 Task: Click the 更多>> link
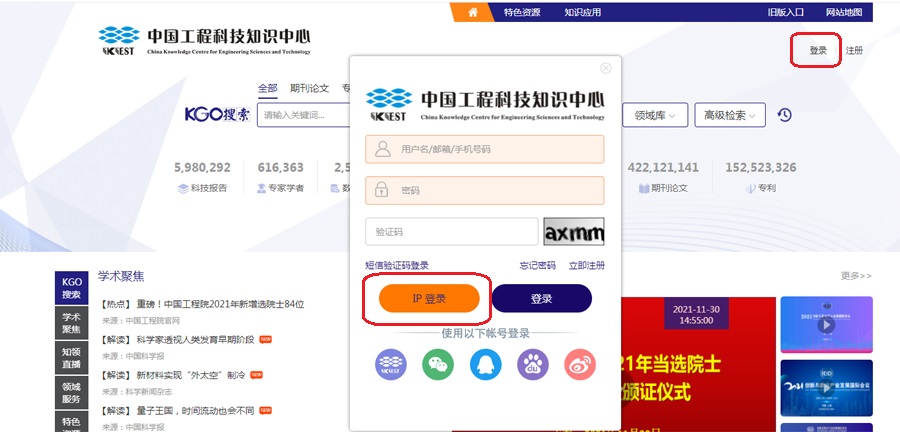(856, 276)
